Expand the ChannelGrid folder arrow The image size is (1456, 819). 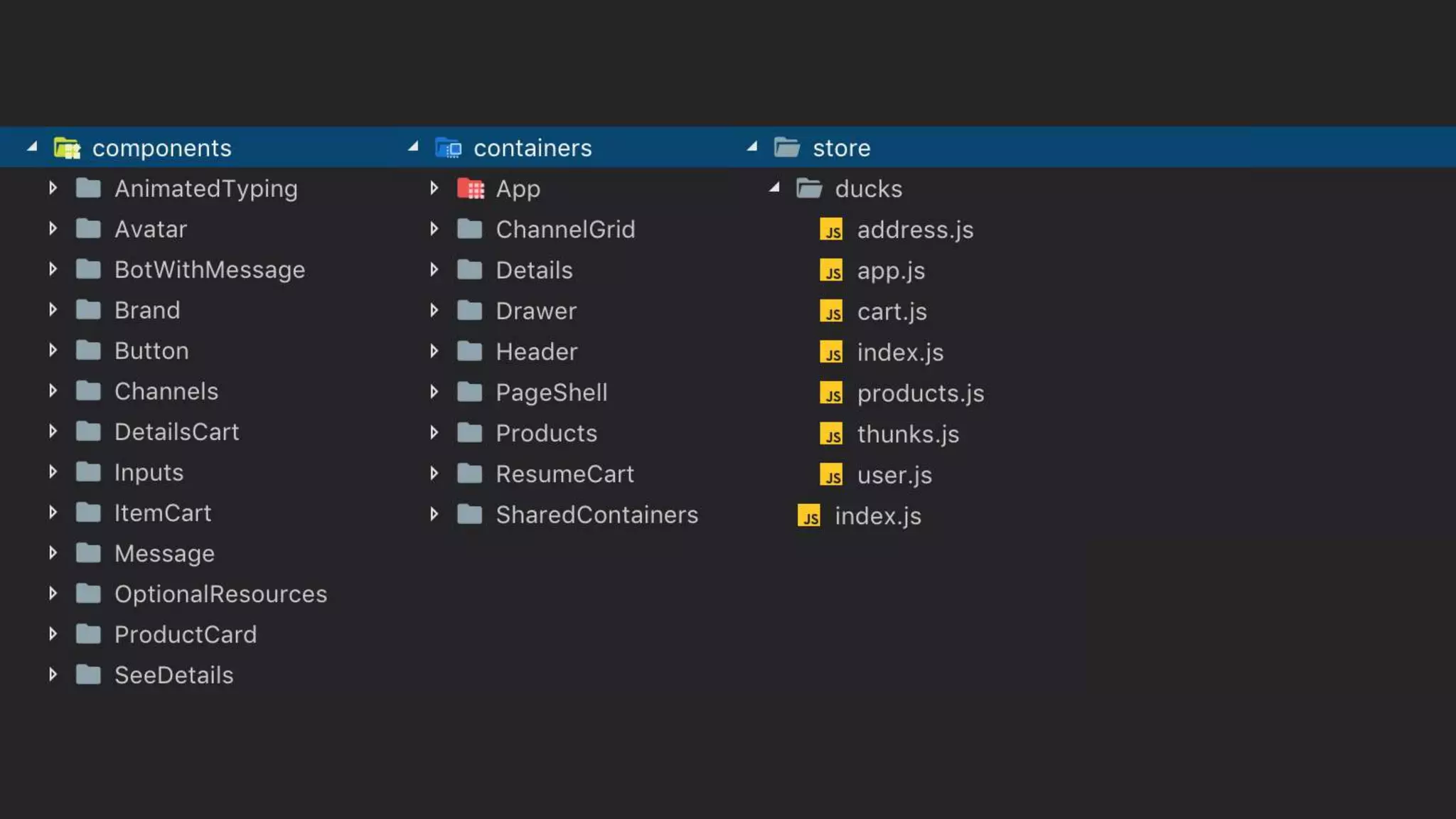click(x=434, y=229)
